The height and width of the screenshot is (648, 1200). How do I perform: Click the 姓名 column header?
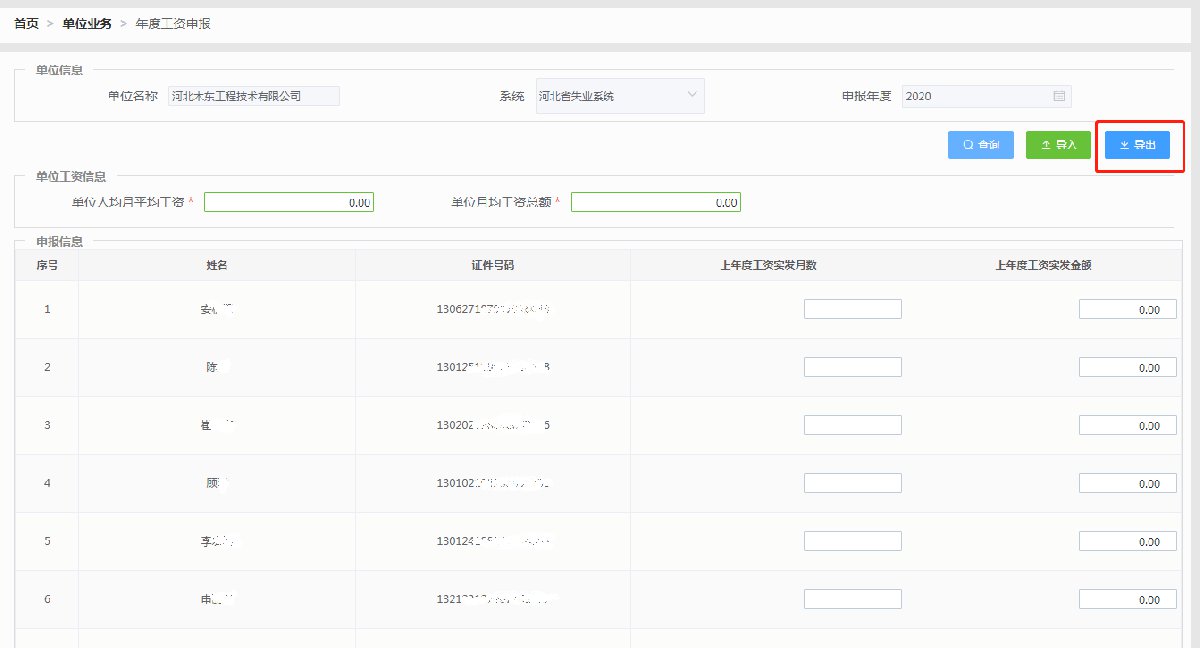click(216, 265)
